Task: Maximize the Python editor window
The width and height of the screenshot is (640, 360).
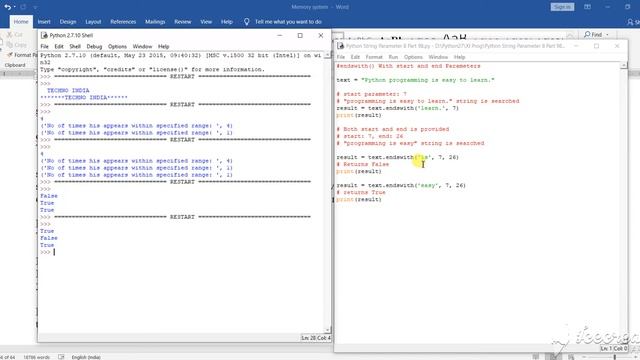Action: [596, 46]
